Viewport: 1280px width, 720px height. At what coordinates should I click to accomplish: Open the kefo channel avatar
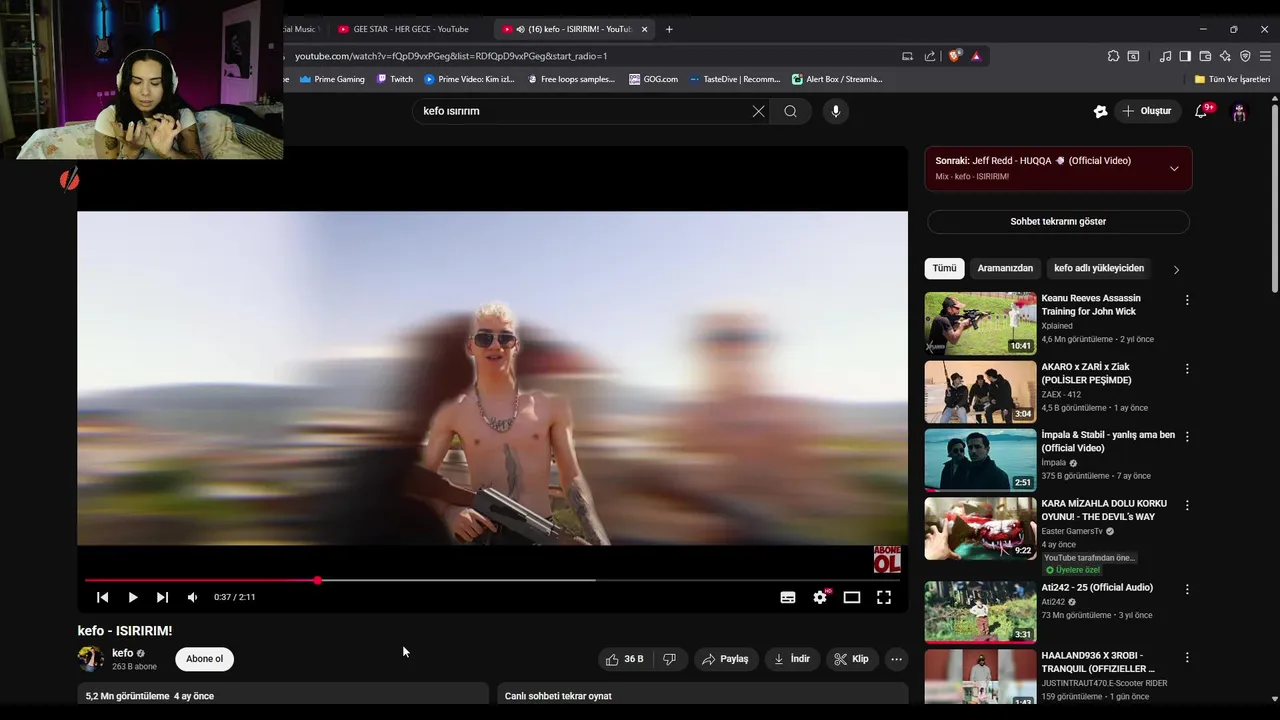(x=90, y=659)
